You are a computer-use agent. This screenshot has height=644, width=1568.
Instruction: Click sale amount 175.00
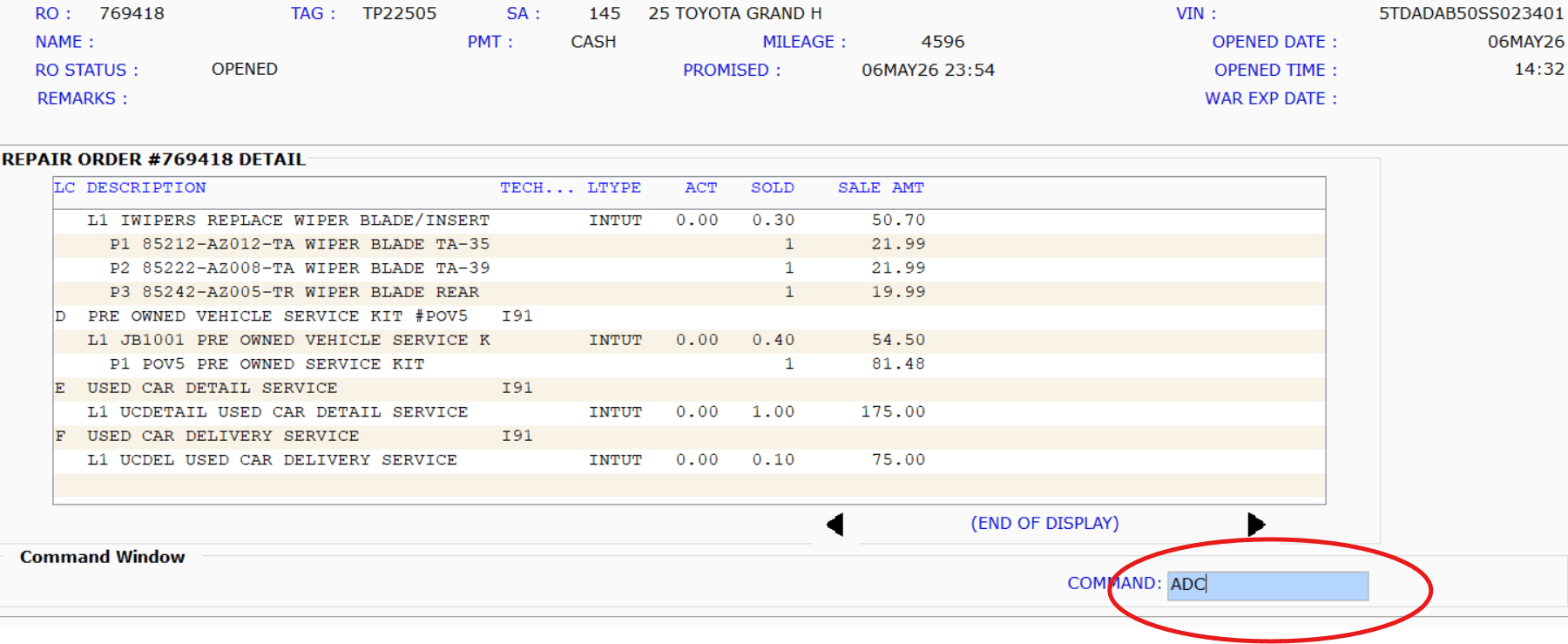(x=893, y=412)
